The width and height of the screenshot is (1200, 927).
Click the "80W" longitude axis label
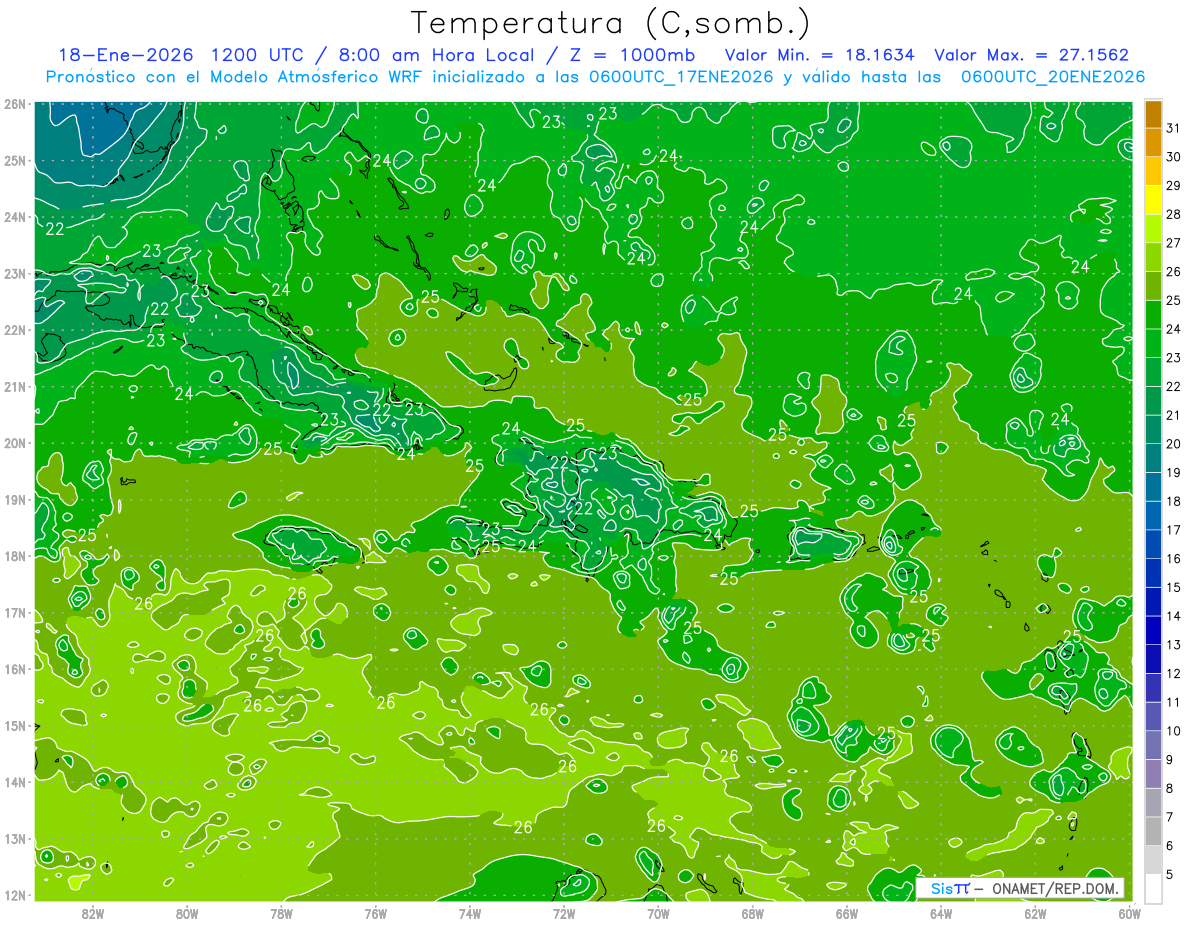tap(187, 913)
